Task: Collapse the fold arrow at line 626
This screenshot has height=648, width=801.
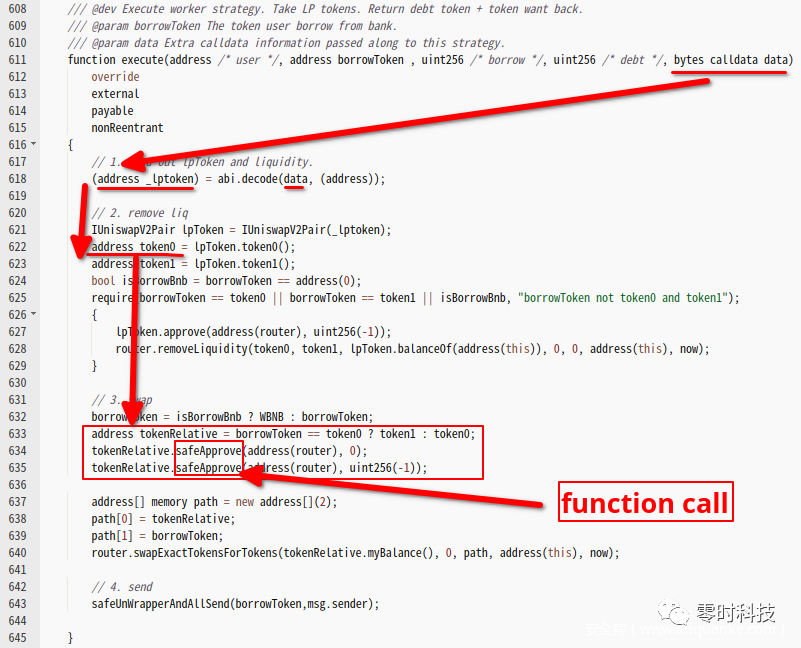Action: (34, 313)
